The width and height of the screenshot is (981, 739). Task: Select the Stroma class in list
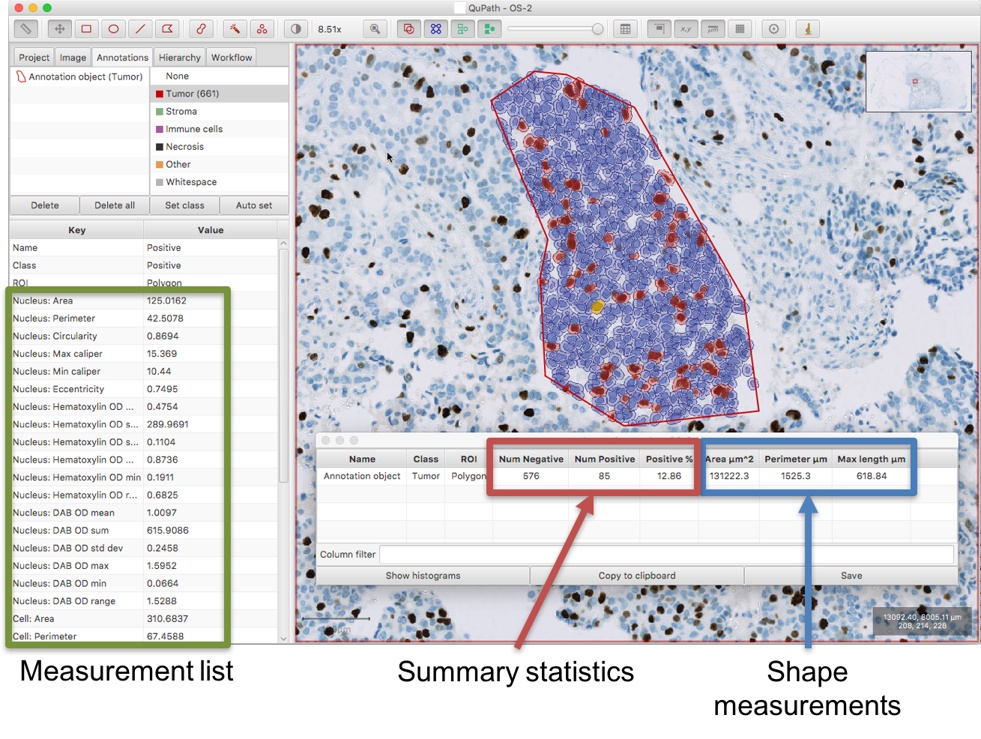219,111
